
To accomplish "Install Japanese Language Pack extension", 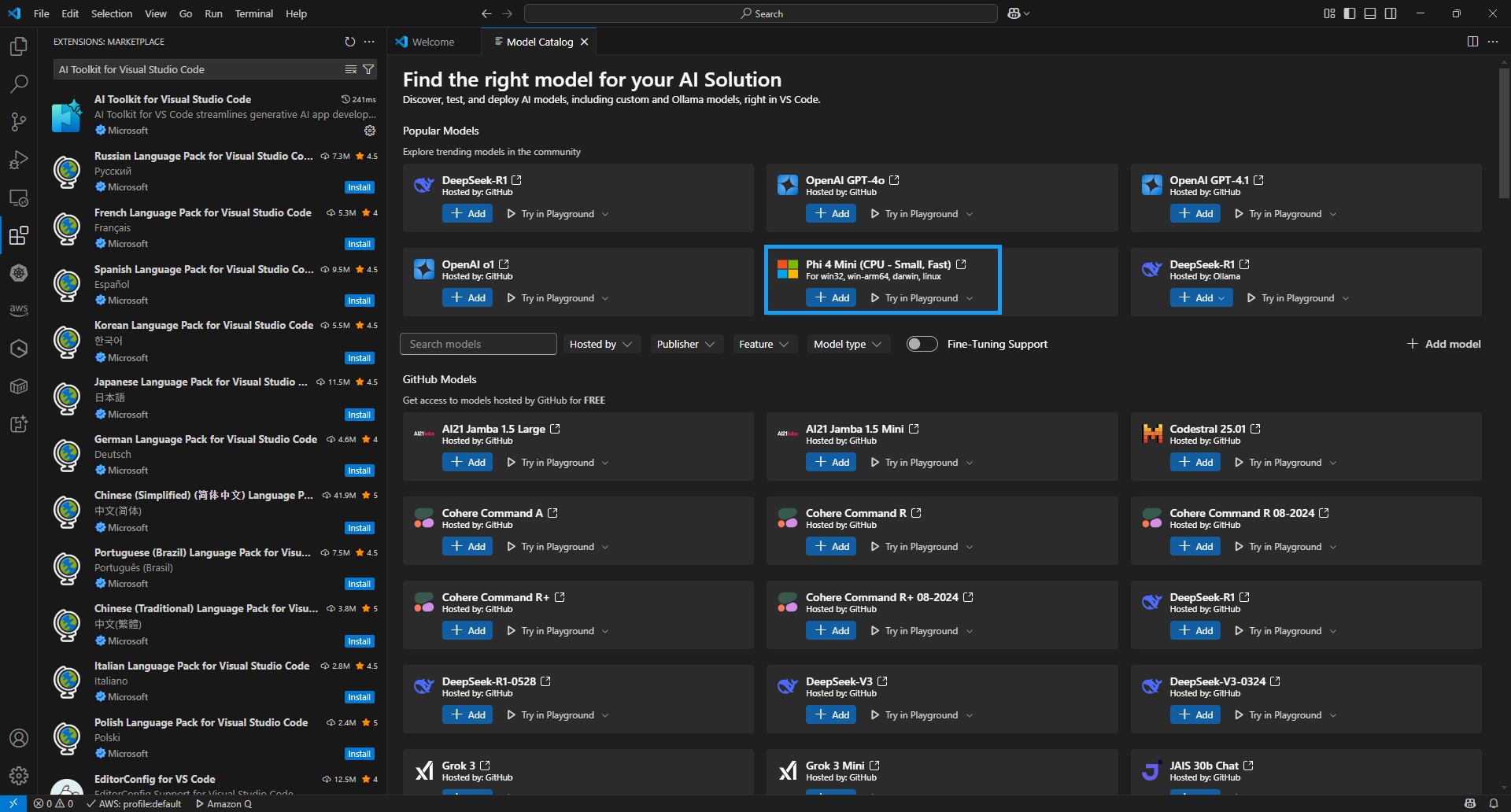I will coord(360,415).
